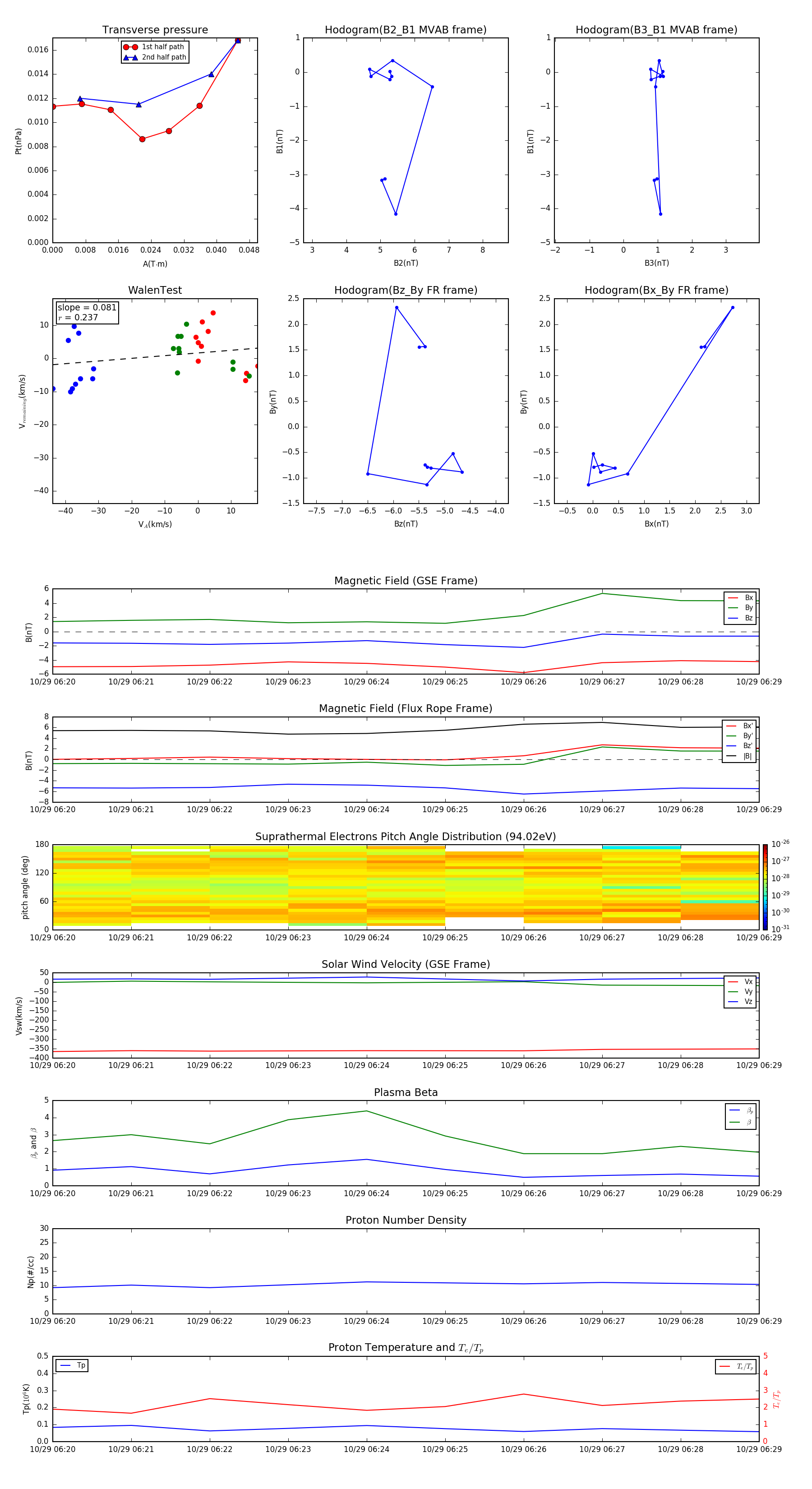
Task: Click the Vz legend entry in velocity plot
Action: point(740,1002)
